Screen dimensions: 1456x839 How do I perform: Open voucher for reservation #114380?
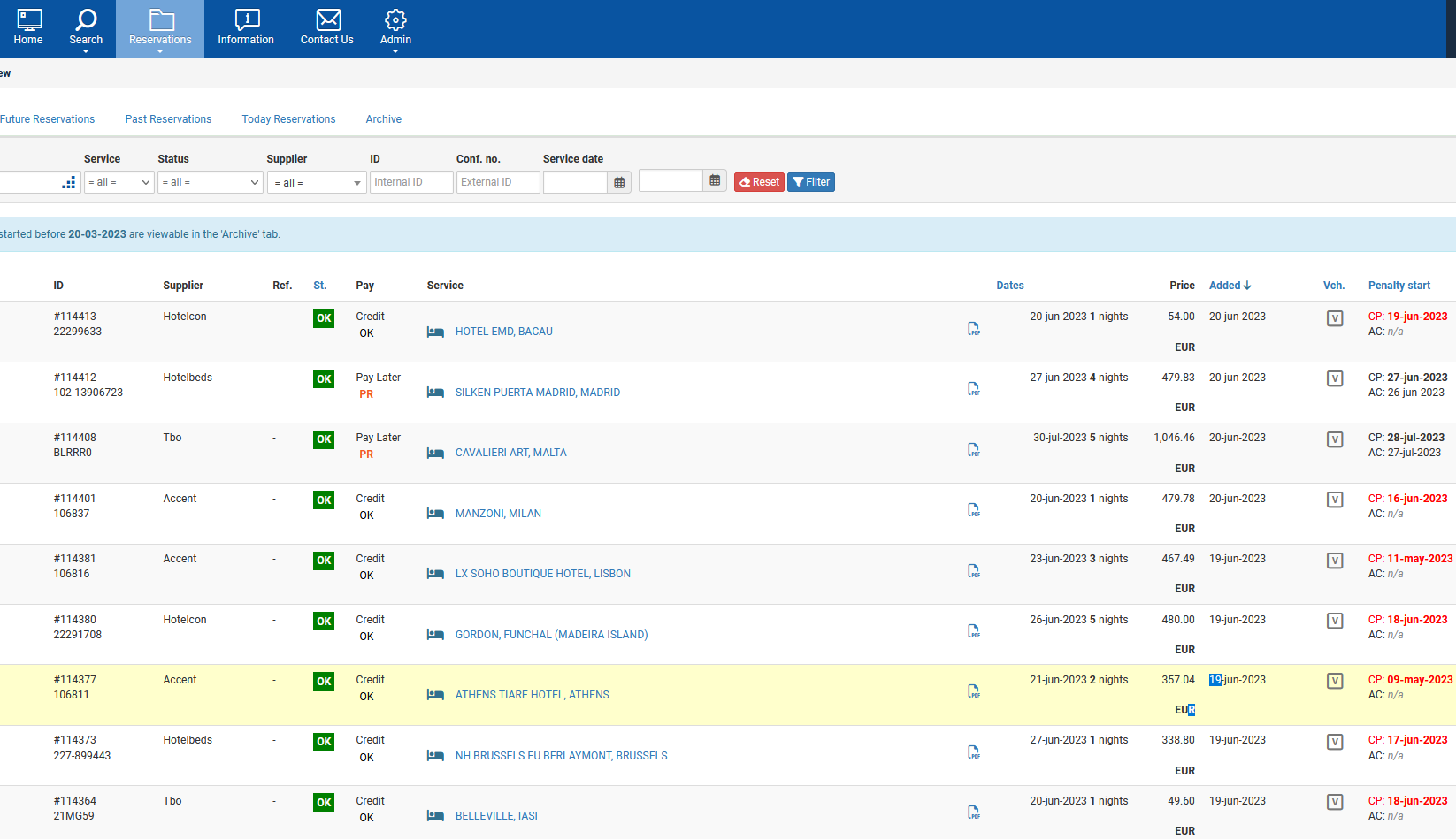[x=1335, y=621]
